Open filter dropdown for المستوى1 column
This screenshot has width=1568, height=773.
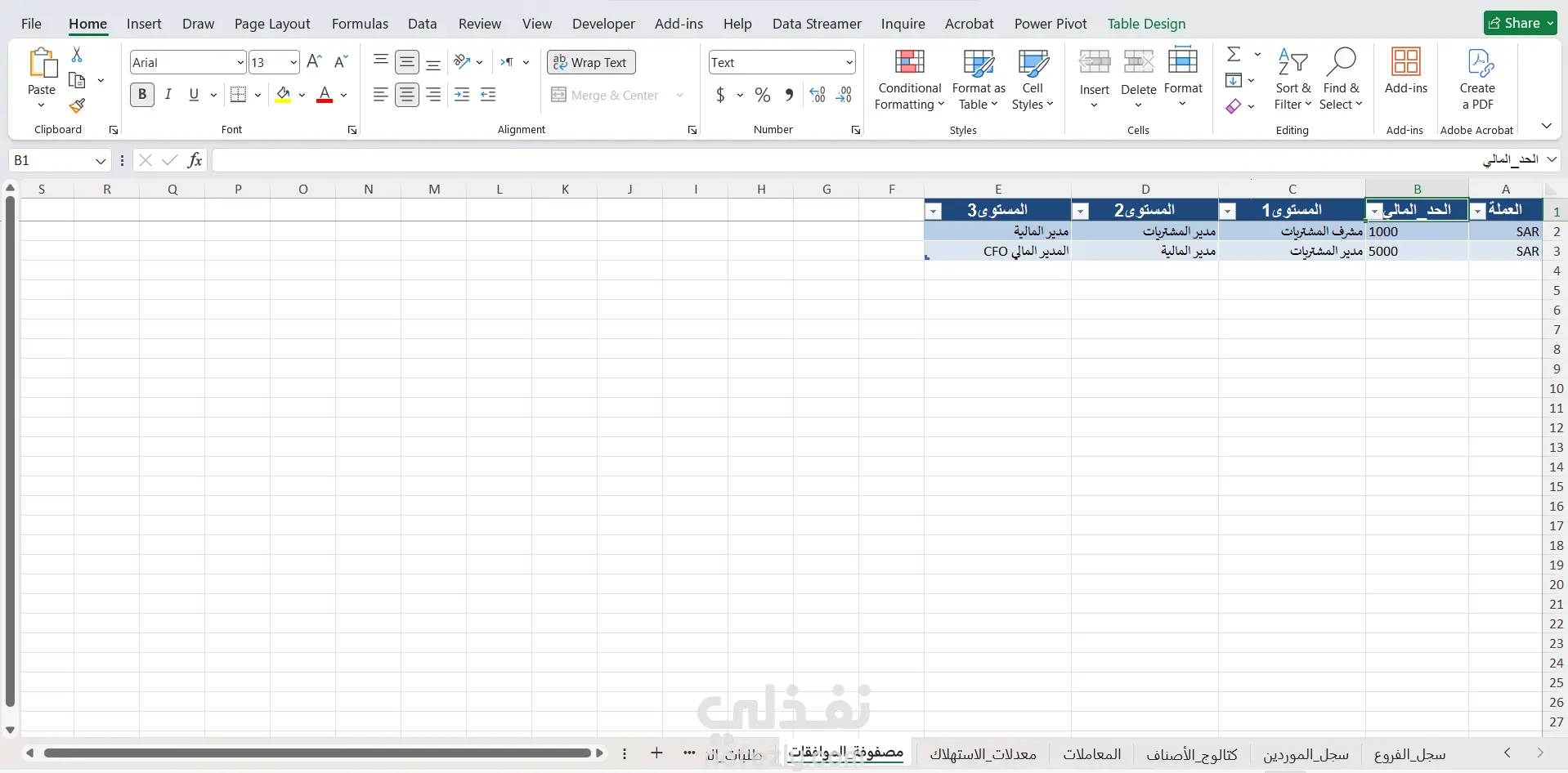(x=1228, y=212)
